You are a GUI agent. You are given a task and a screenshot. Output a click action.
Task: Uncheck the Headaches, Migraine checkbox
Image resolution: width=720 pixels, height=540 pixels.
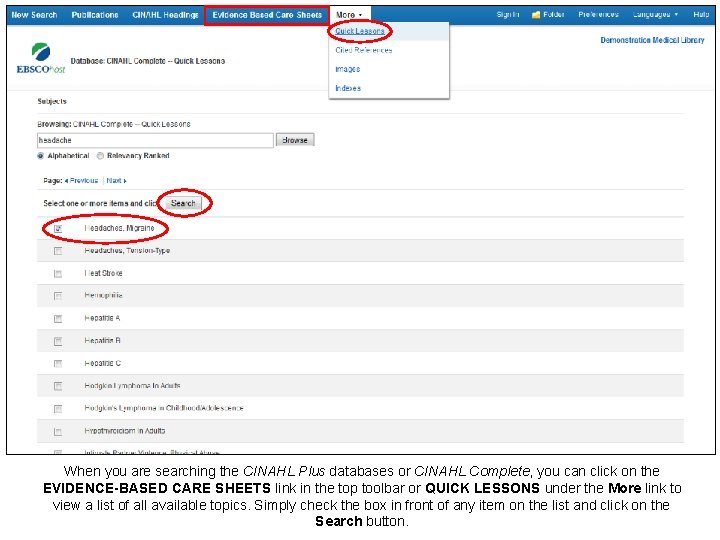[x=58, y=228]
